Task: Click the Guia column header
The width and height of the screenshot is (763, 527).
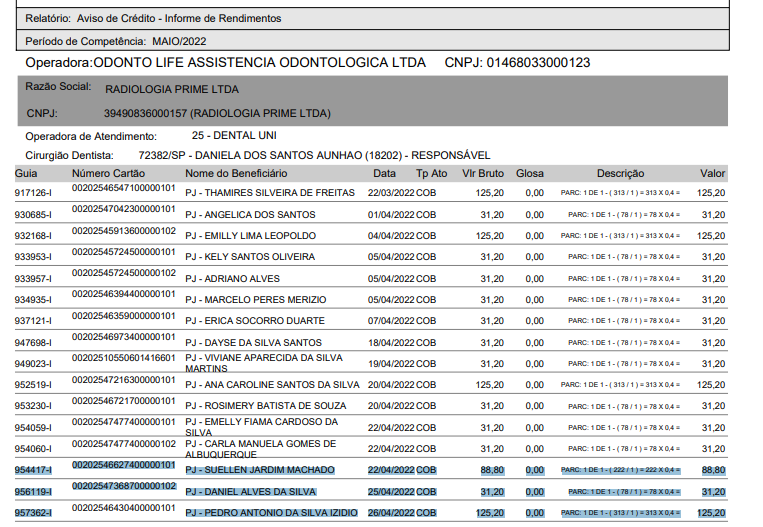Action: pos(26,174)
